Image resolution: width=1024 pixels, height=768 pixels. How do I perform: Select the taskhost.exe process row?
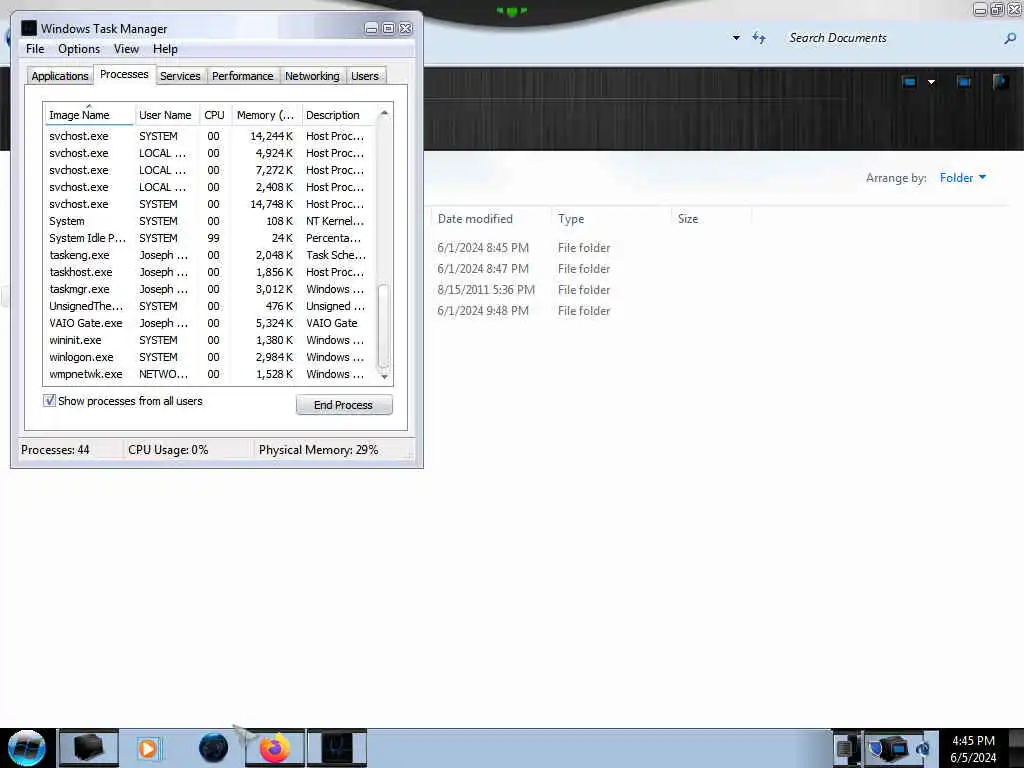point(210,272)
